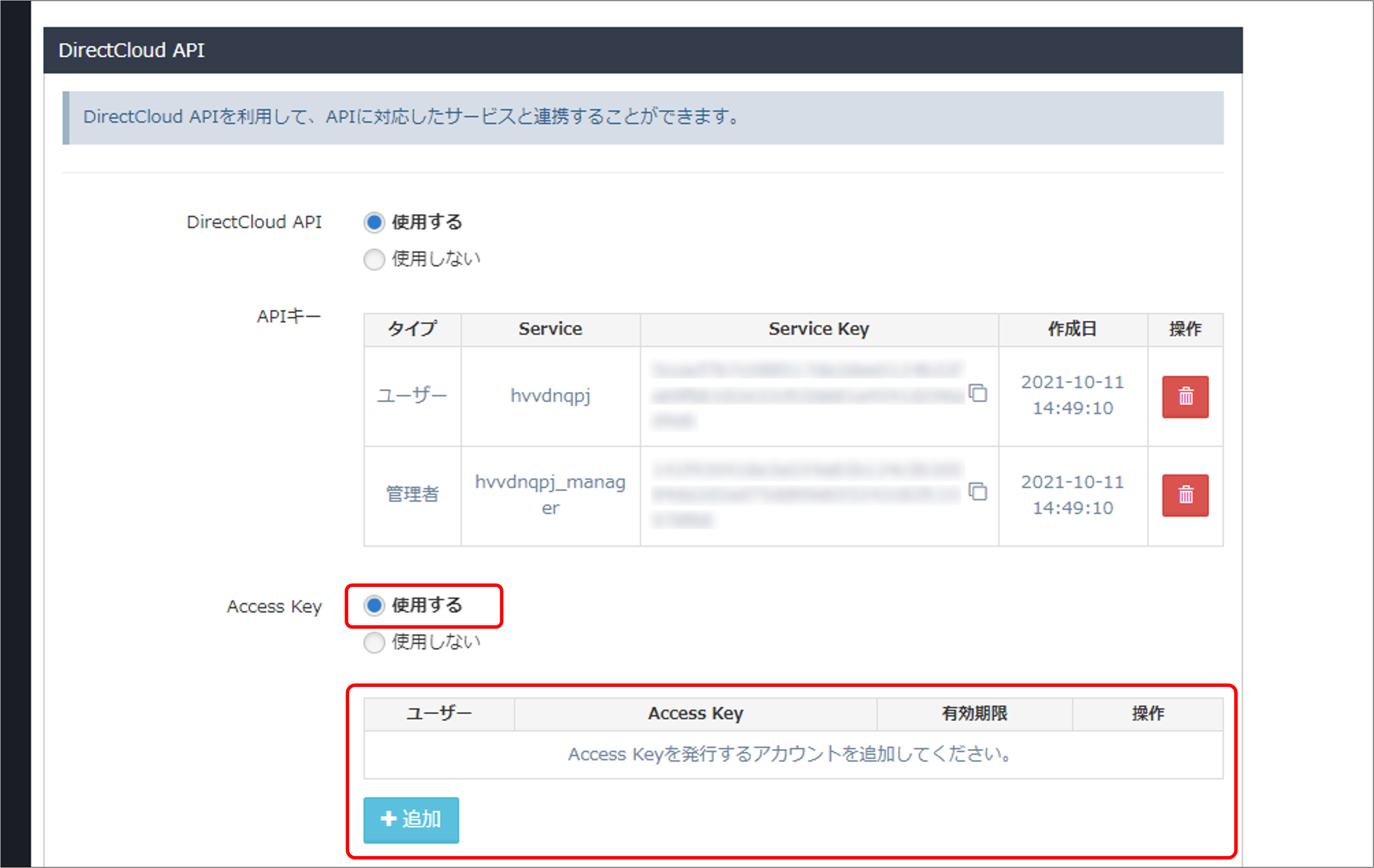The width and height of the screenshot is (1374, 868).
Task: Delete the 管理者 API key row
Action: pos(1184,495)
